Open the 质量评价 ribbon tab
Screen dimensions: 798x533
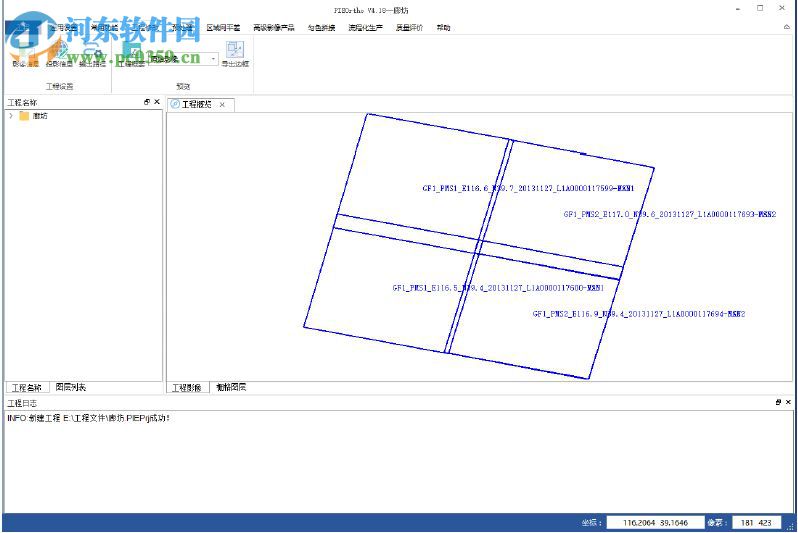(409, 27)
